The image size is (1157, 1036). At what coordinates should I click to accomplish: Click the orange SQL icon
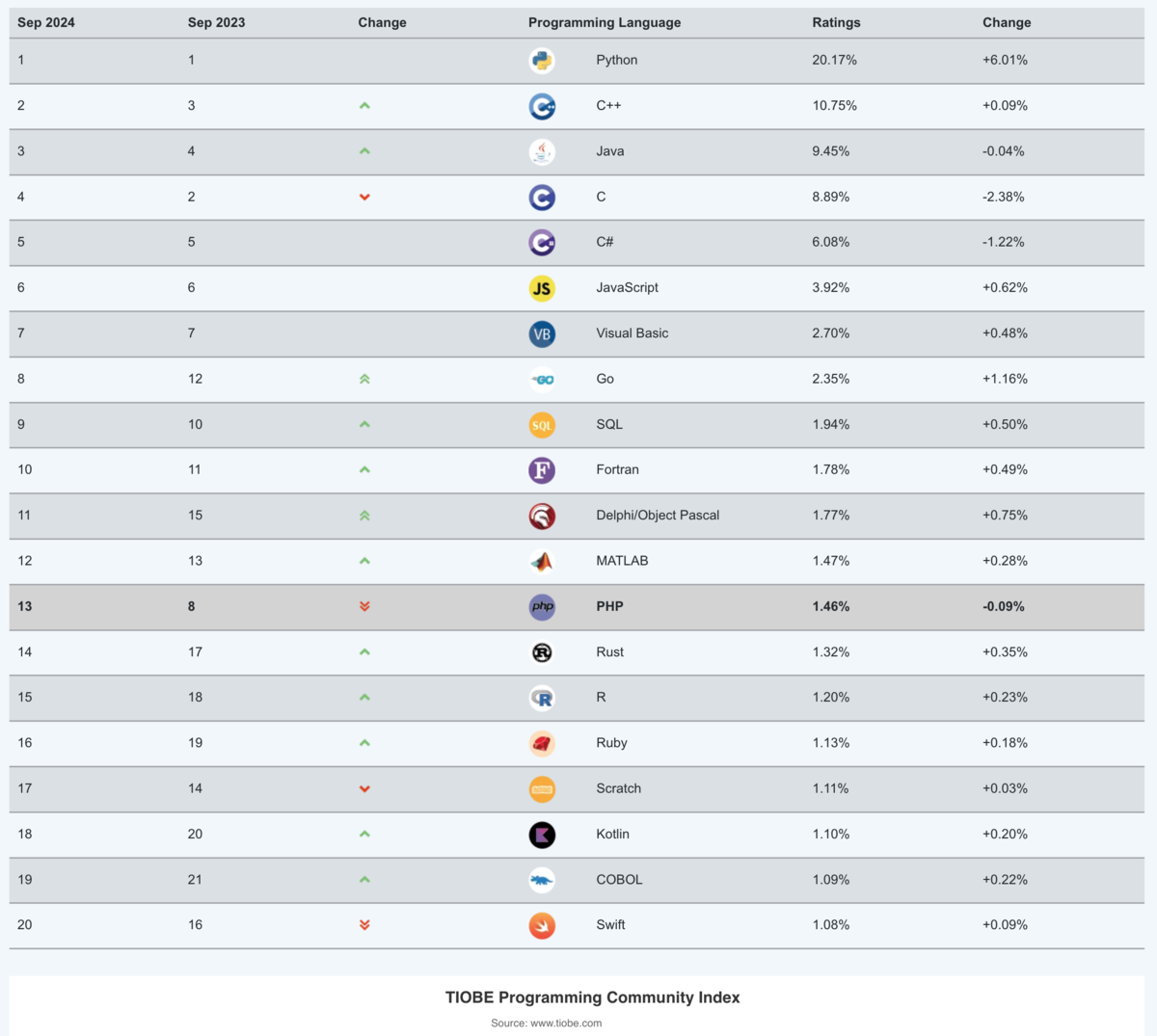point(542,425)
